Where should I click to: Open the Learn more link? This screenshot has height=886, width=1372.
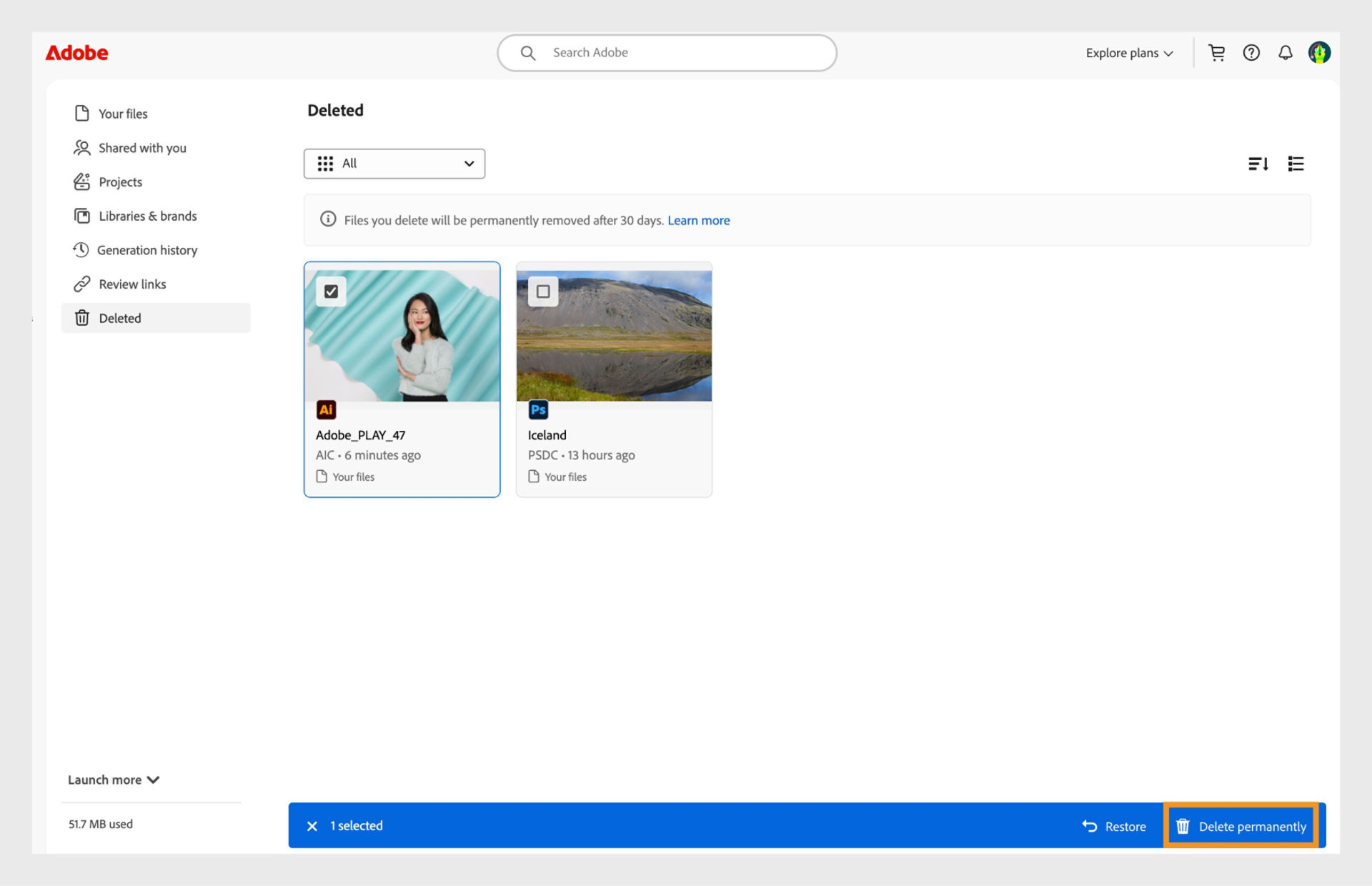pos(699,220)
